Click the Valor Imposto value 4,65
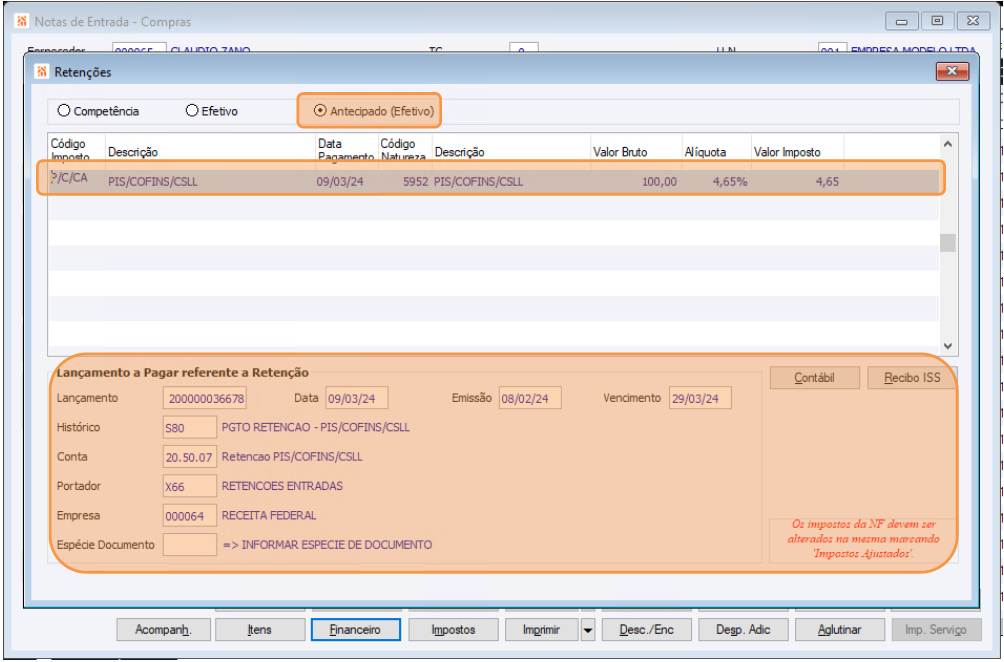The width and height of the screenshot is (1004, 662). pyautogui.click(x=827, y=182)
